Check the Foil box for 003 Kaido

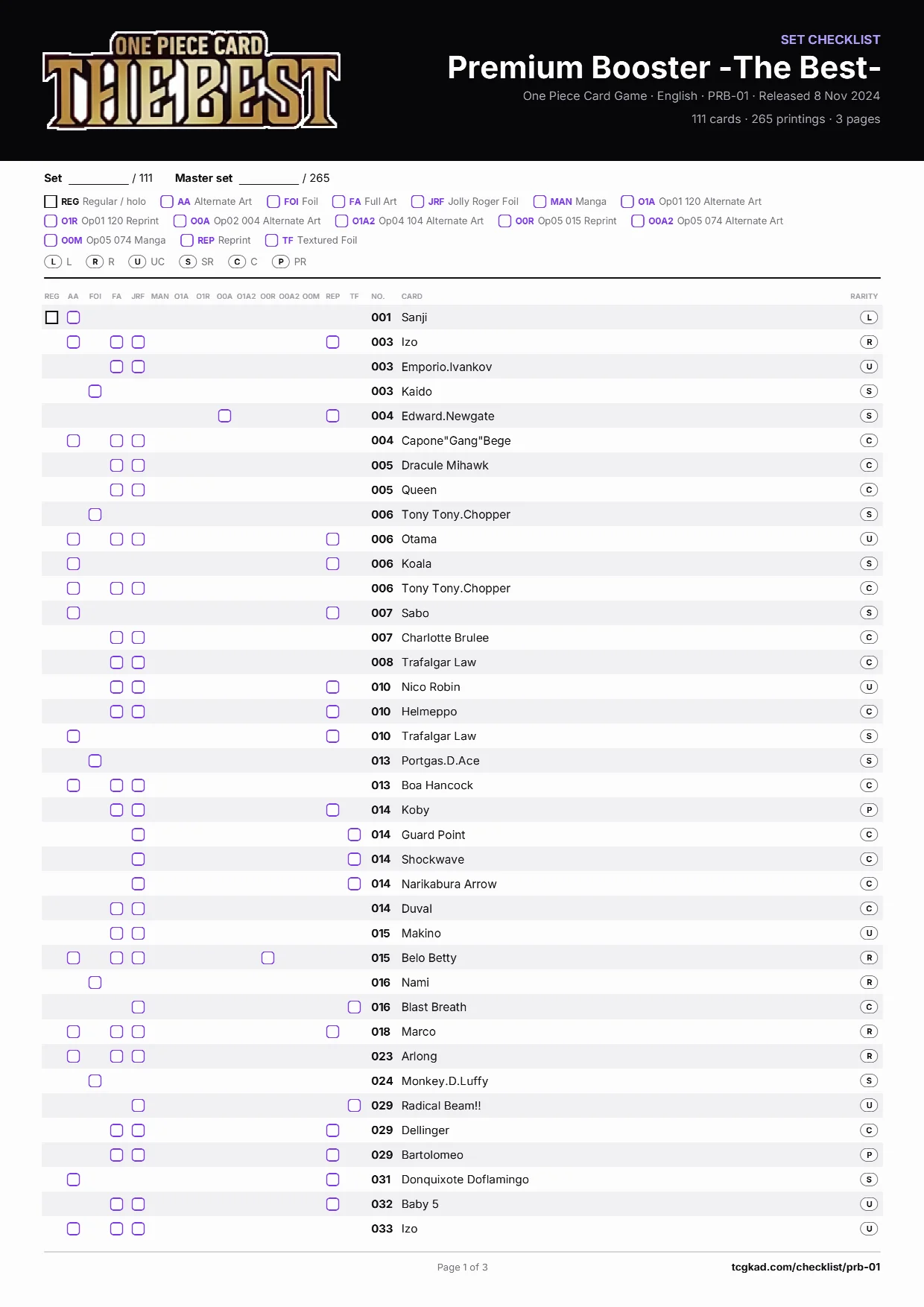pyautogui.click(x=95, y=391)
